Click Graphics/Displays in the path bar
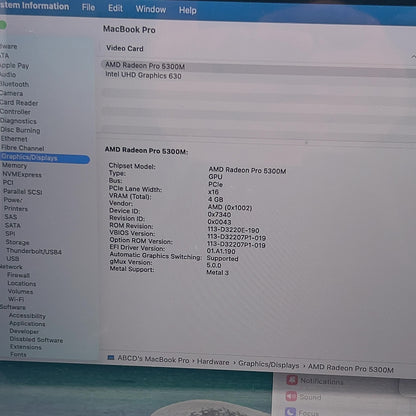Screen dimensions: 416x416 coord(269,364)
